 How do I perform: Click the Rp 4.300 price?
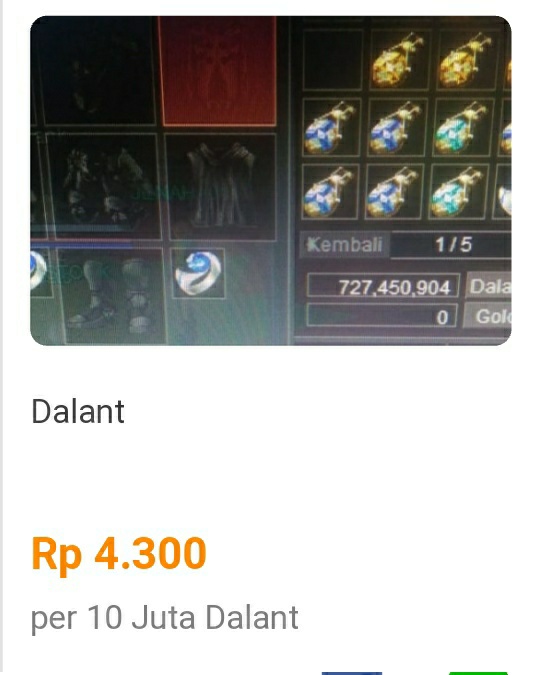119,553
